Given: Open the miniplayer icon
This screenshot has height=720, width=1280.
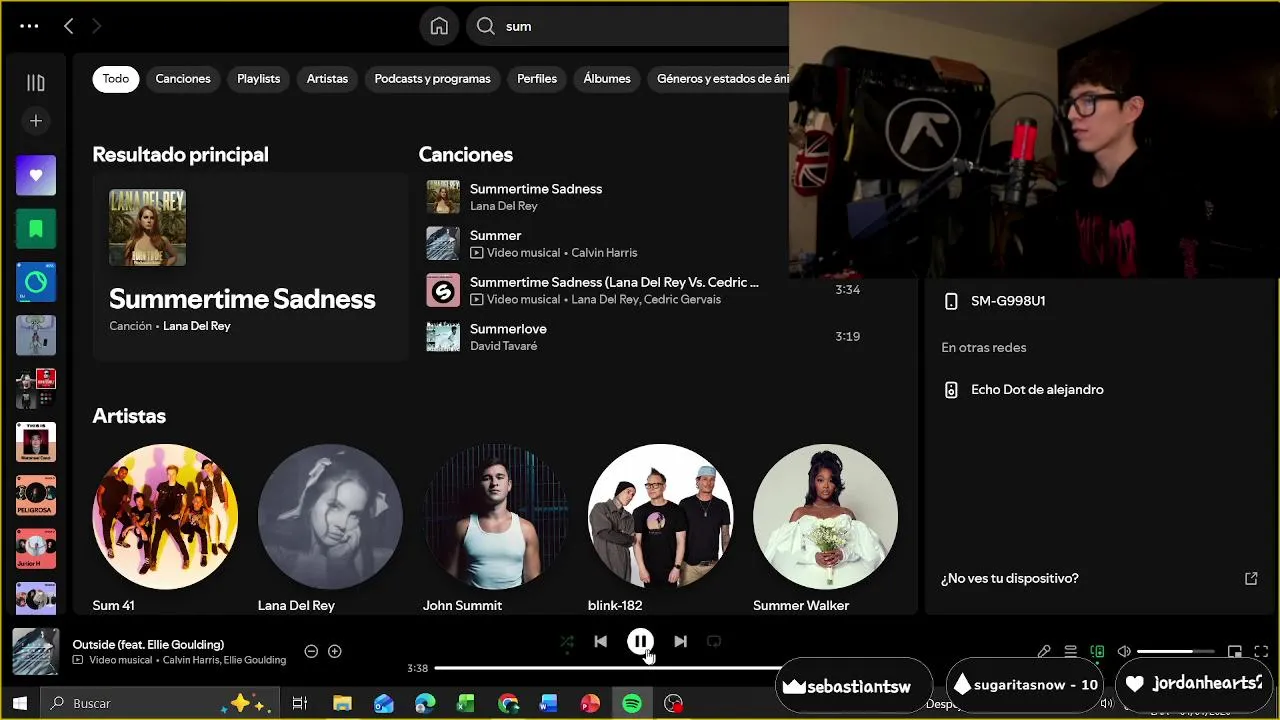Looking at the screenshot, I should pyautogui.click(x=1235, y=651).
